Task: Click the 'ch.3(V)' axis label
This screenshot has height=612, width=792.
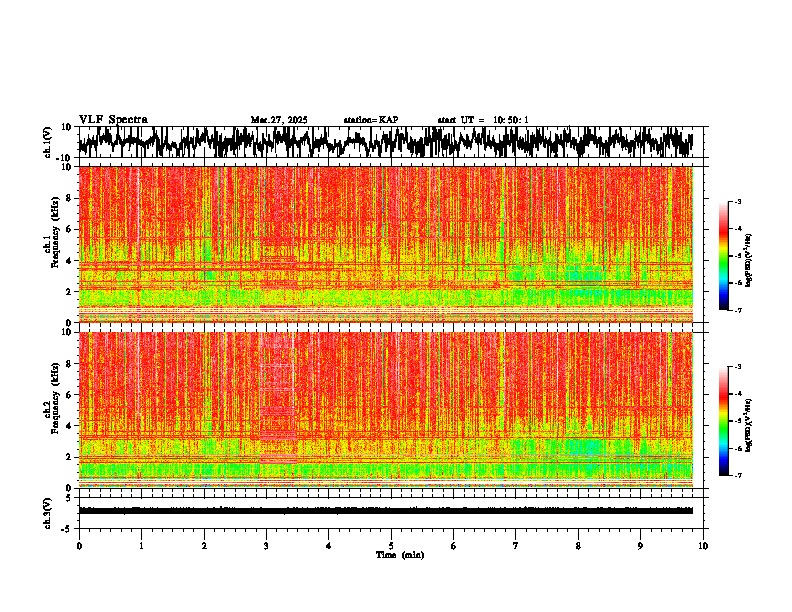Action: 48,513
